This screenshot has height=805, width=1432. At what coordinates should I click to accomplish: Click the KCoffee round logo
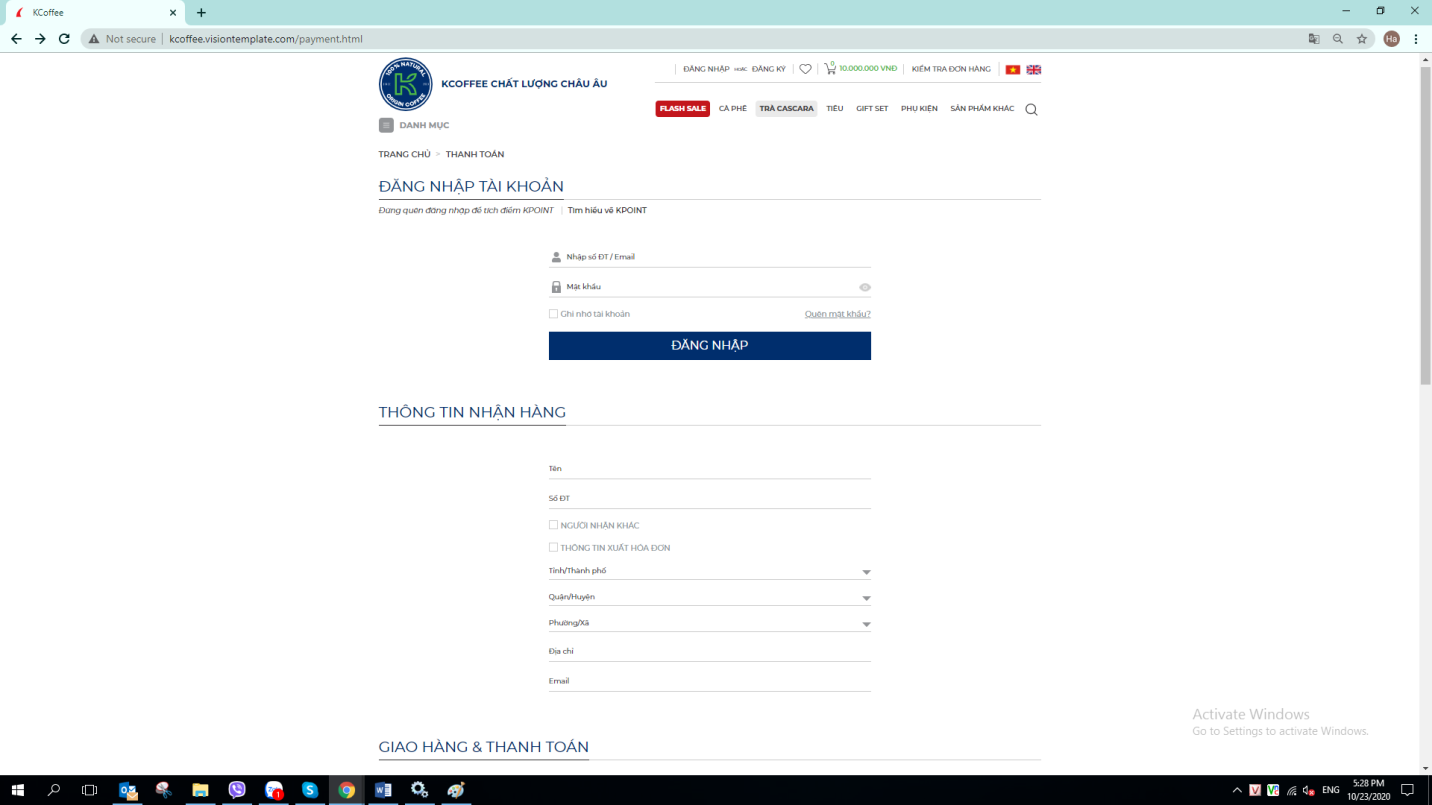pyautogui.click(x=405, y=84)
